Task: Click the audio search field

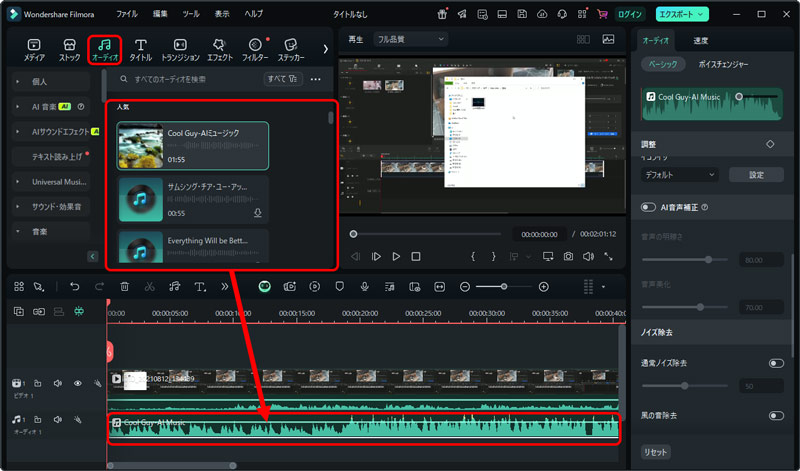Action: point(189,79)
